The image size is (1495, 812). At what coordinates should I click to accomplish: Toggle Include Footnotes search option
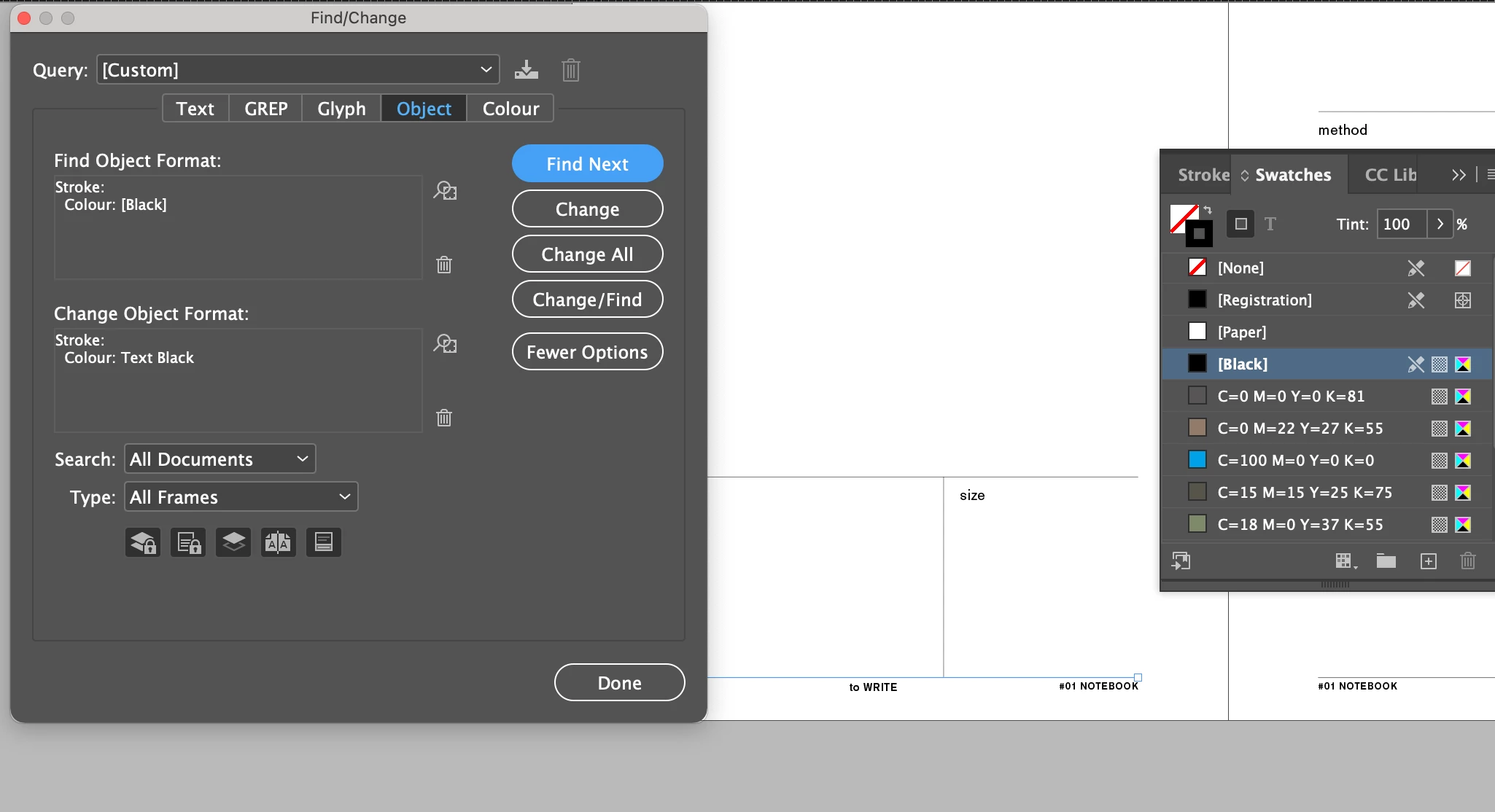pyautogui.click(x=324, y=542)
